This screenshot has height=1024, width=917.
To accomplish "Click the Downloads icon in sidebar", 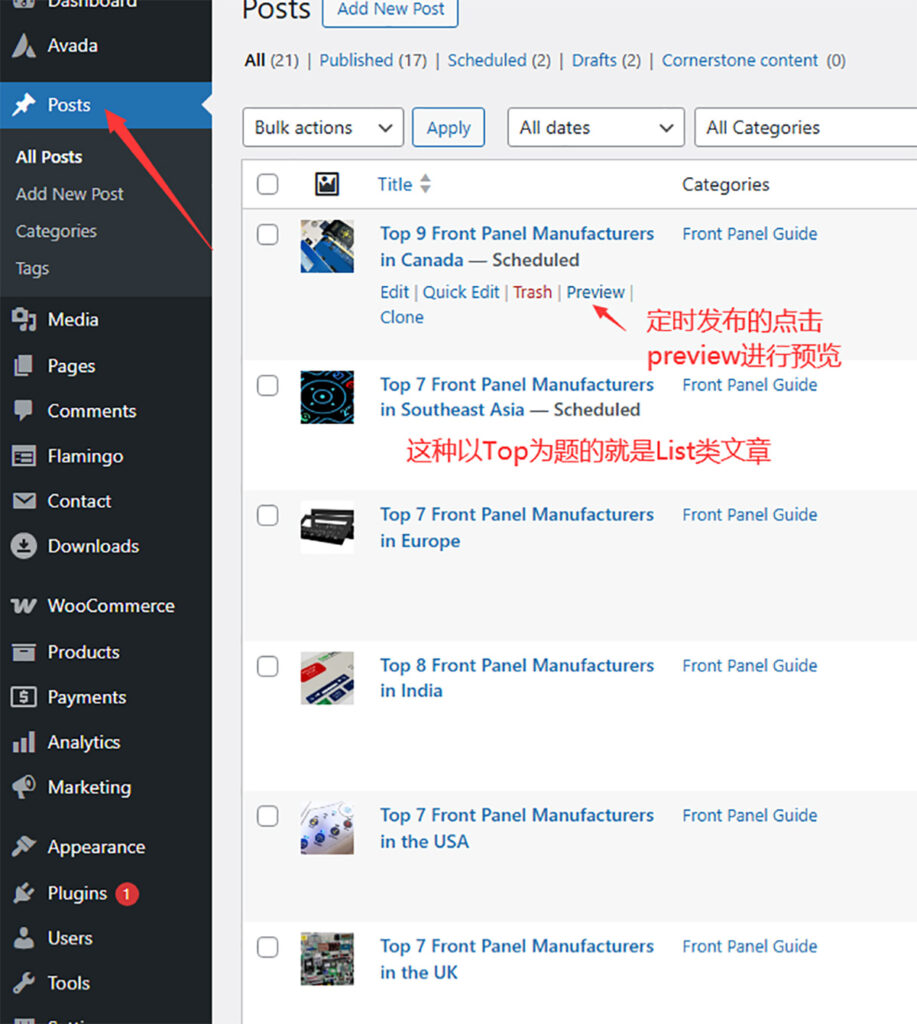I will pos(23,546).
